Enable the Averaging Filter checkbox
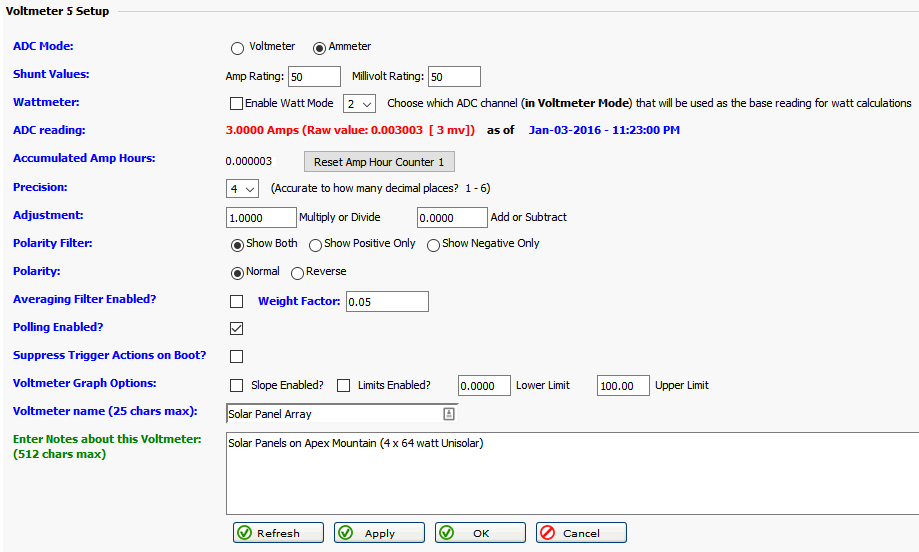 [x=237, y=302]
